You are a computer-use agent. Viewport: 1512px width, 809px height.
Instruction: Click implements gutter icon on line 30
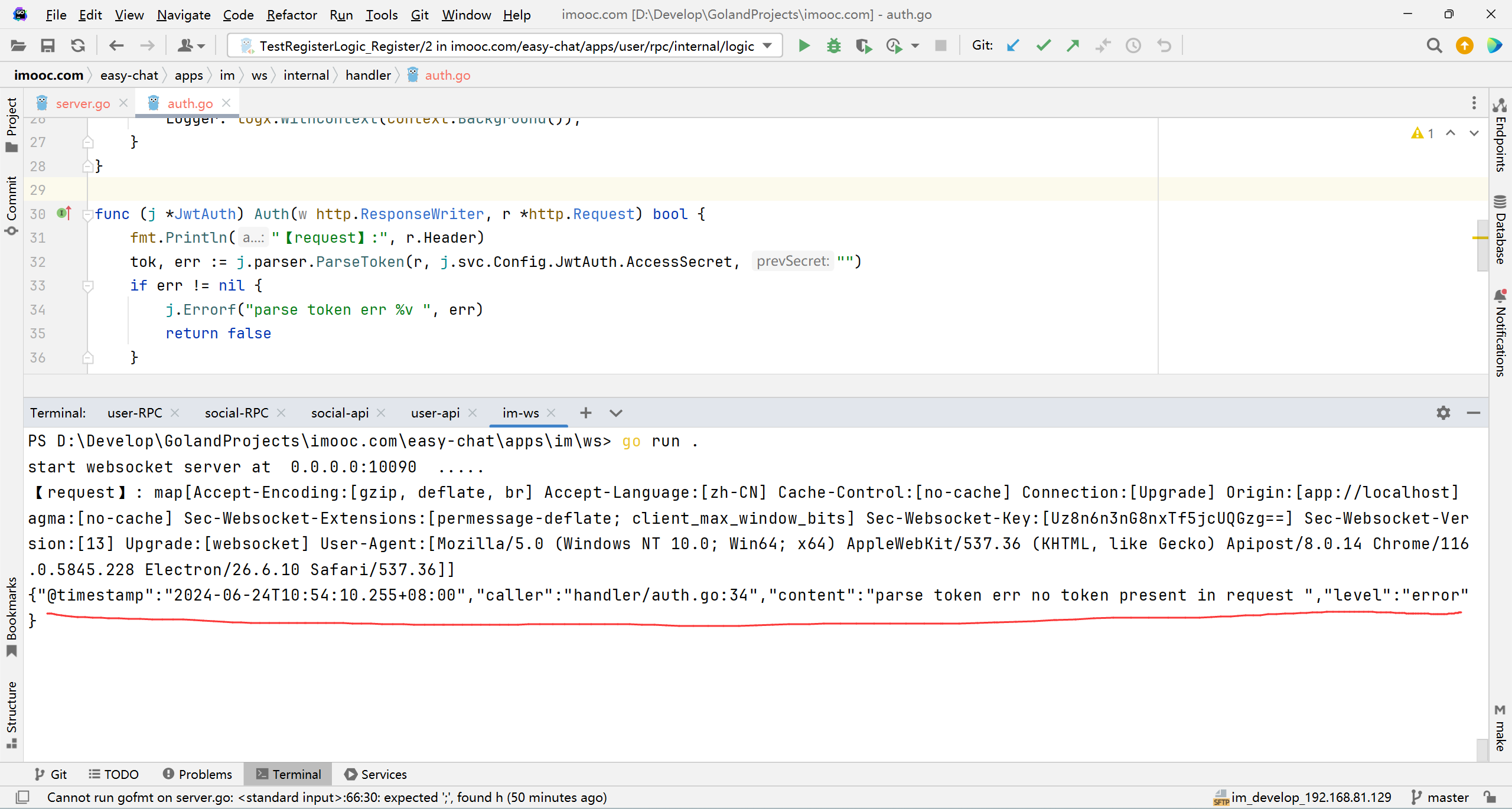click(64, 213)
